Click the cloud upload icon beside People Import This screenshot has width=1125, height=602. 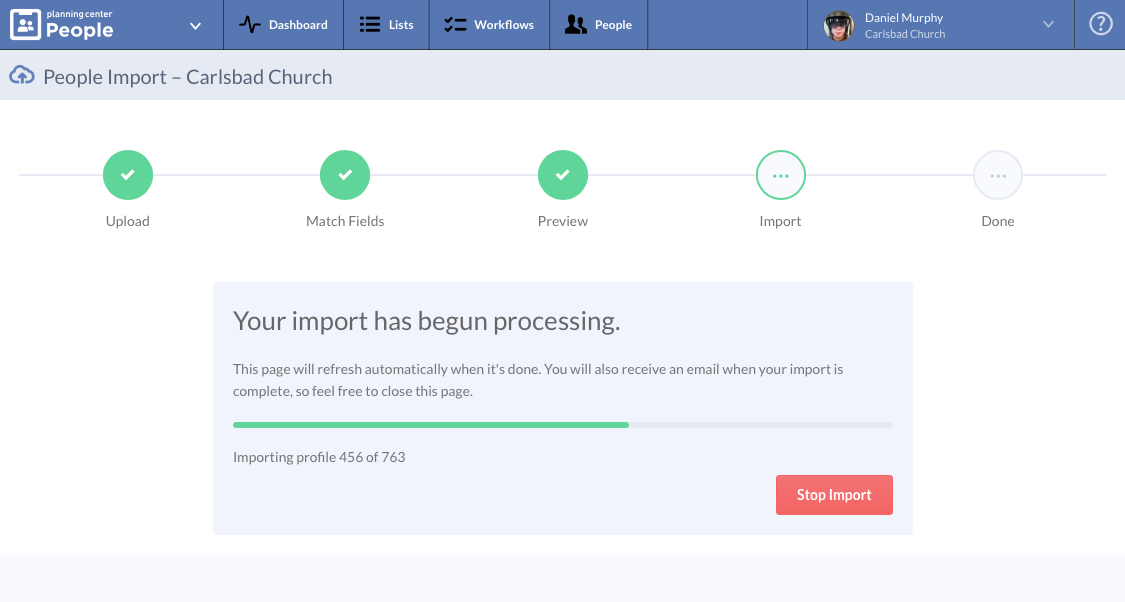pos(22,76)
